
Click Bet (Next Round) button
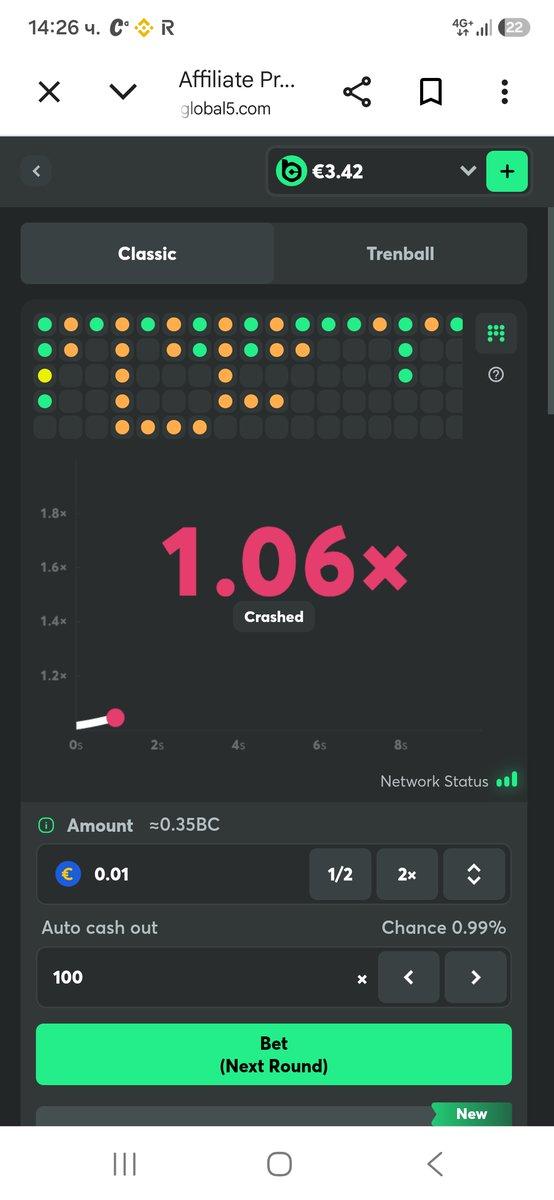pyautogui.click(x=274, y=1054)
